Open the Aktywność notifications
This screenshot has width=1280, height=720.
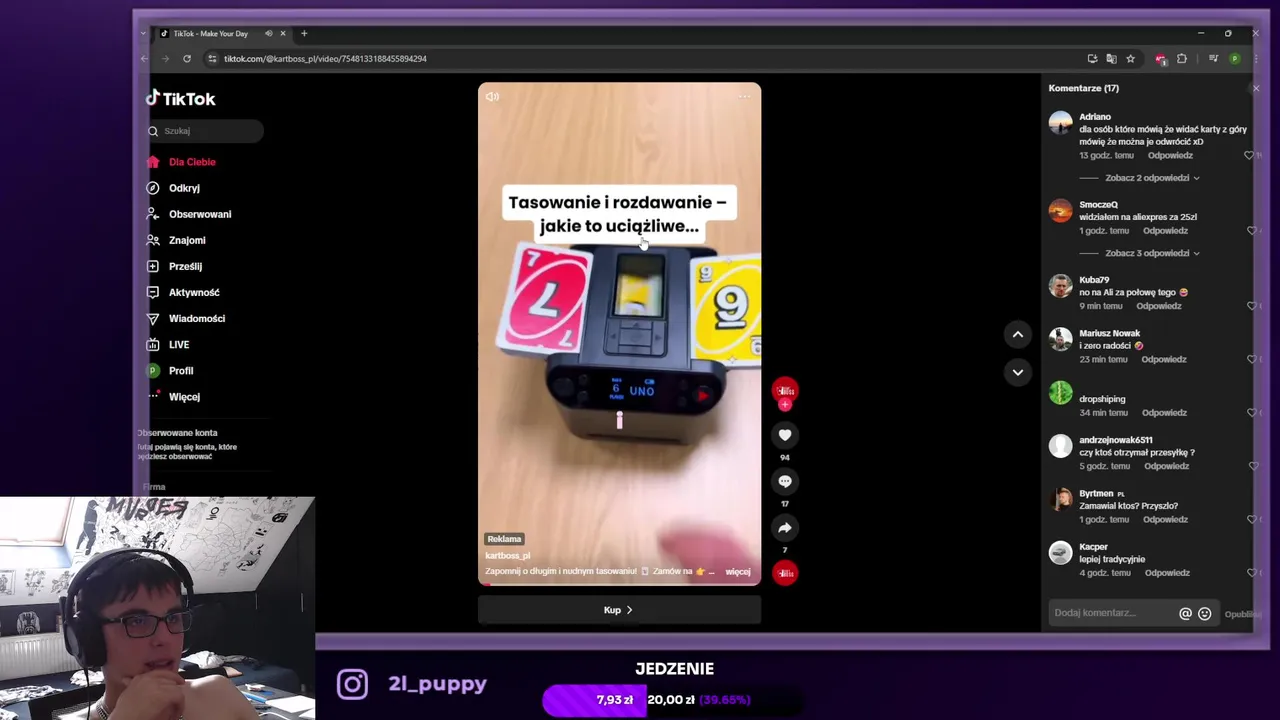(194, 292)
